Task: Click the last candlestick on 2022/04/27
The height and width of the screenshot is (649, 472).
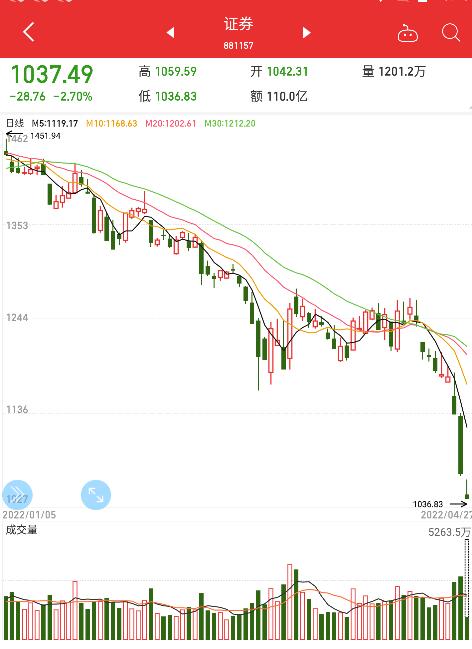Action: pos(467,489)
